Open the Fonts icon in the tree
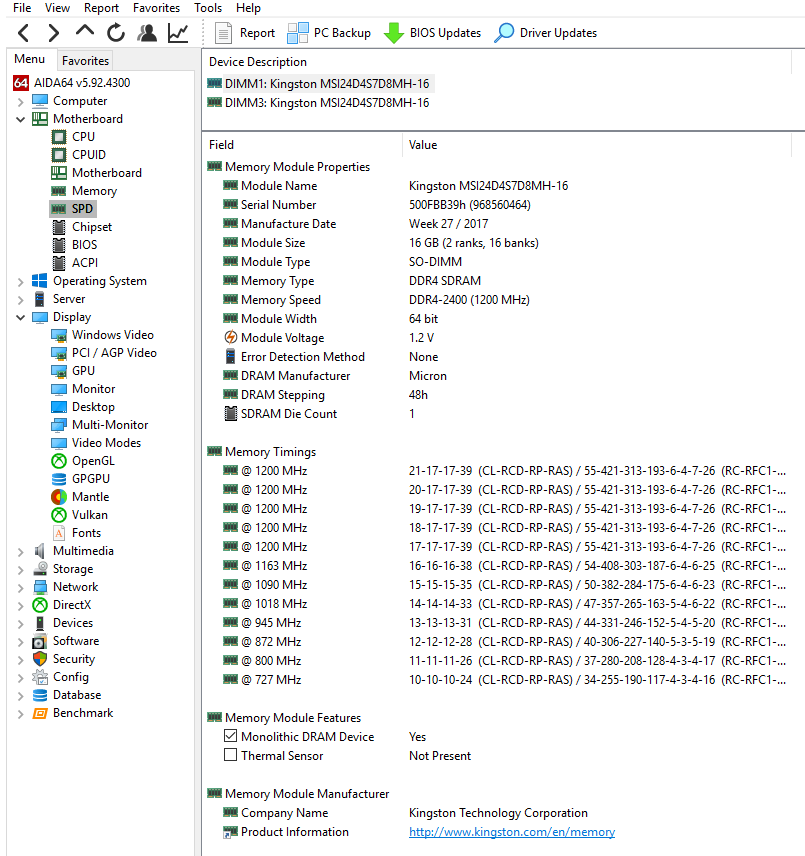Viewport: 805px width, 856px height. pyautogui.click(x=59, y=533)
